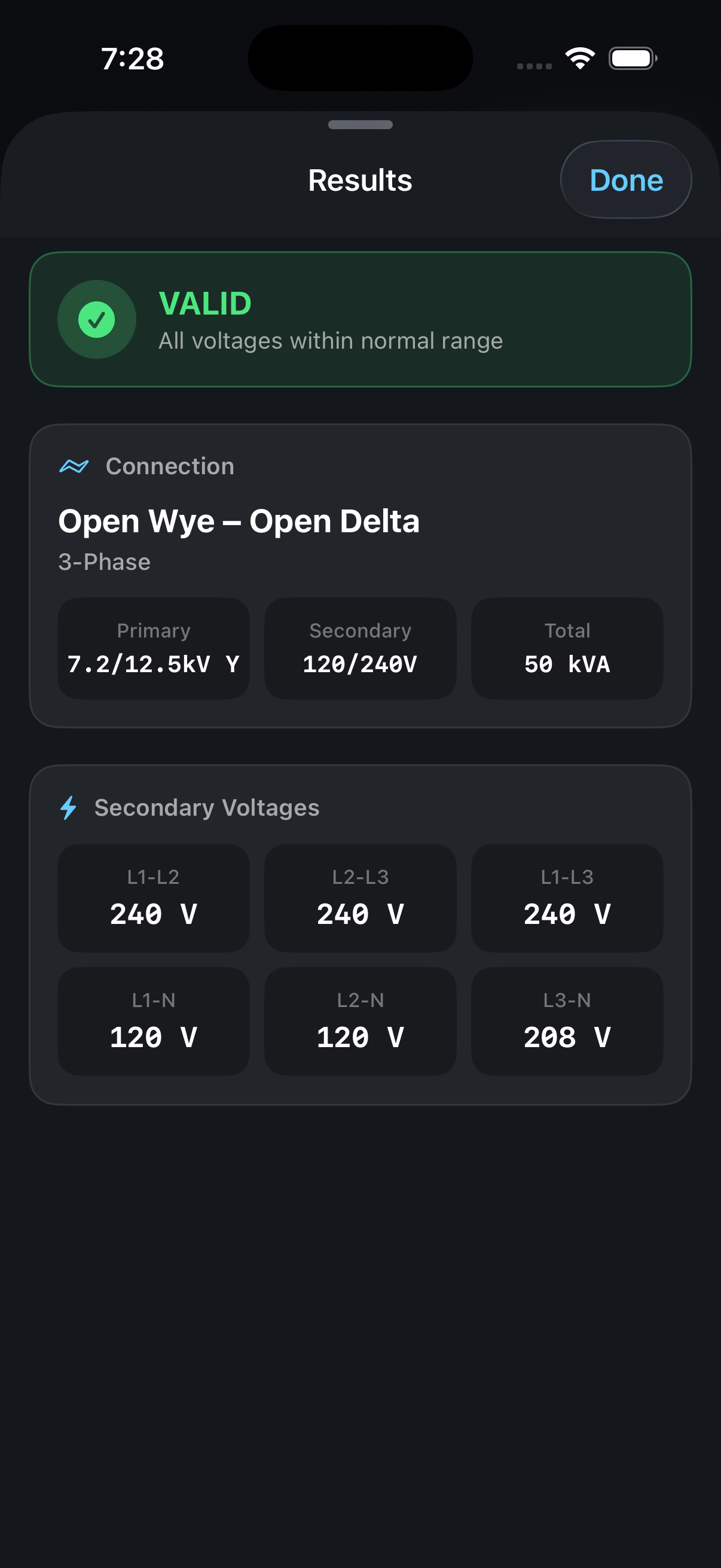Select the L1-L3 240 V reading
The height and width of the screenshot is (1568, 721).
[x=567, y=898]
